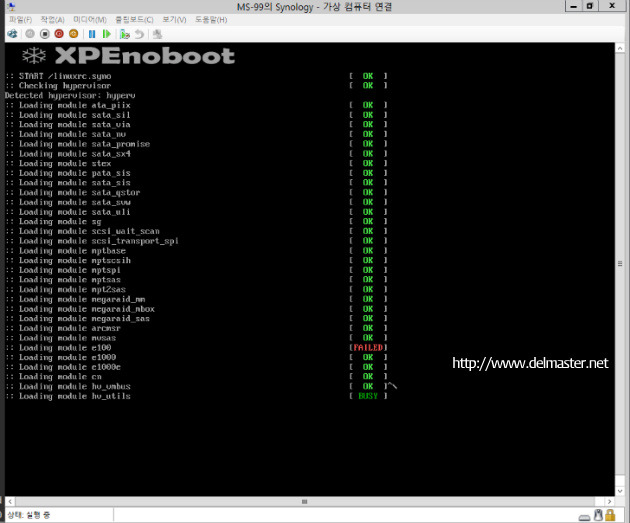Click the BUSY status next to hv_utils
Image resolution: width=630 pixels, height=523 pixels.
click(x=368, y=396)
